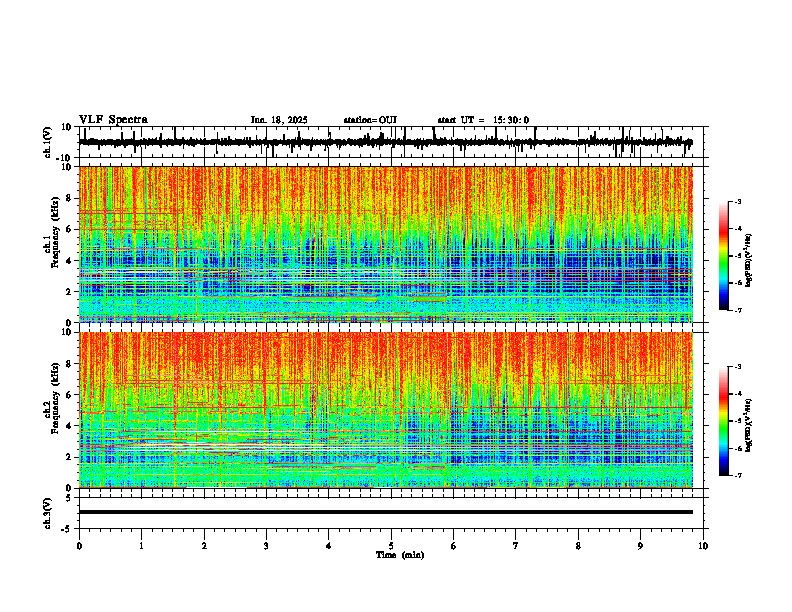
Task: Click time axis tick label "7"
Action: (x=516, y=546)
